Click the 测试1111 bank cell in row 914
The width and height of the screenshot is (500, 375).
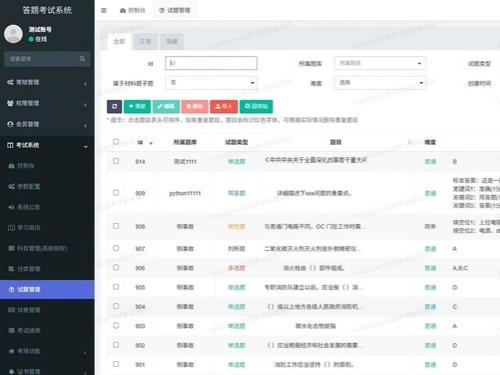point(185,162)
